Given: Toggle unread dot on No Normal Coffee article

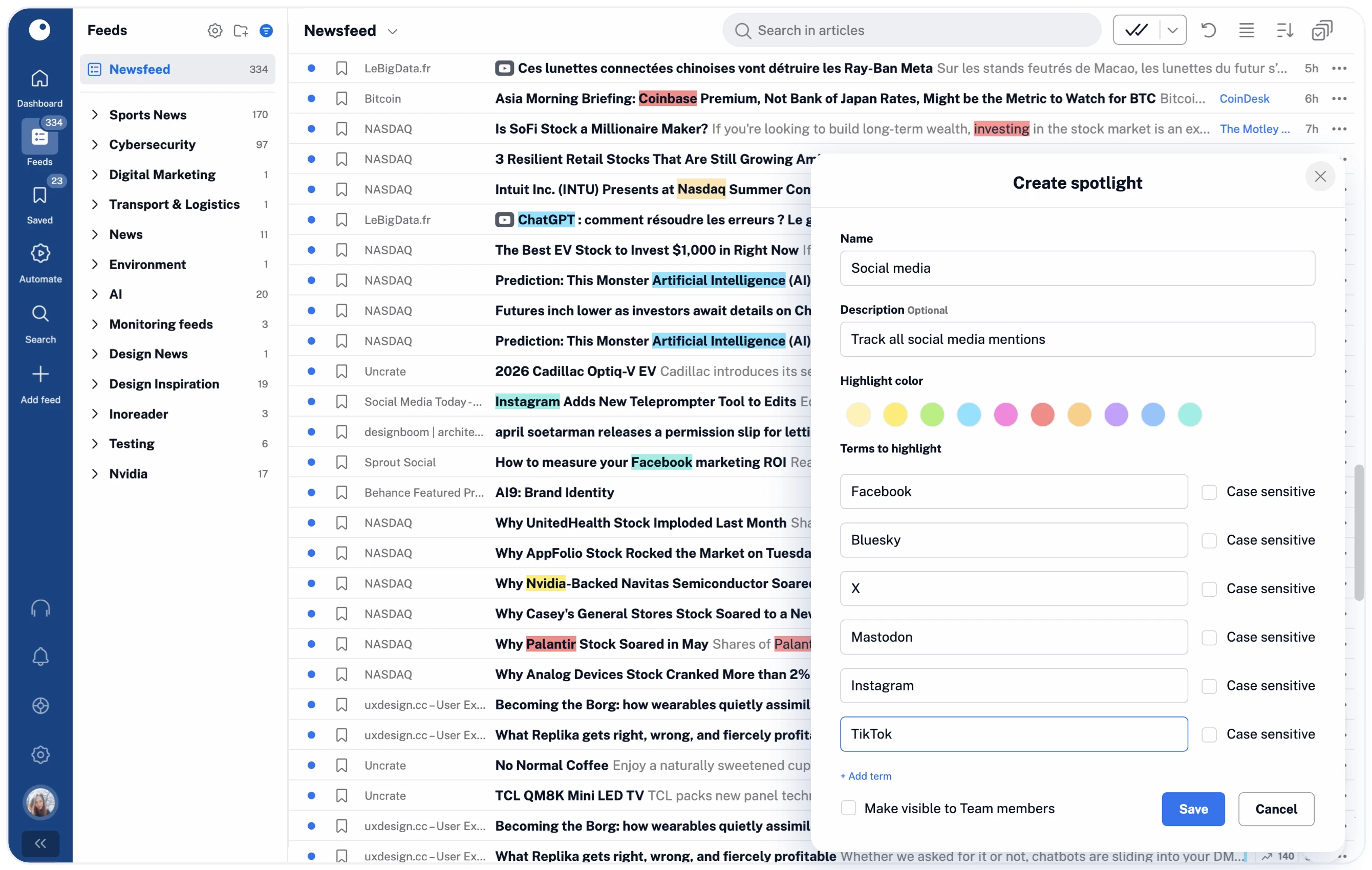Looking at the screenshot, I should pyautogui.click(x=311, y=765).
